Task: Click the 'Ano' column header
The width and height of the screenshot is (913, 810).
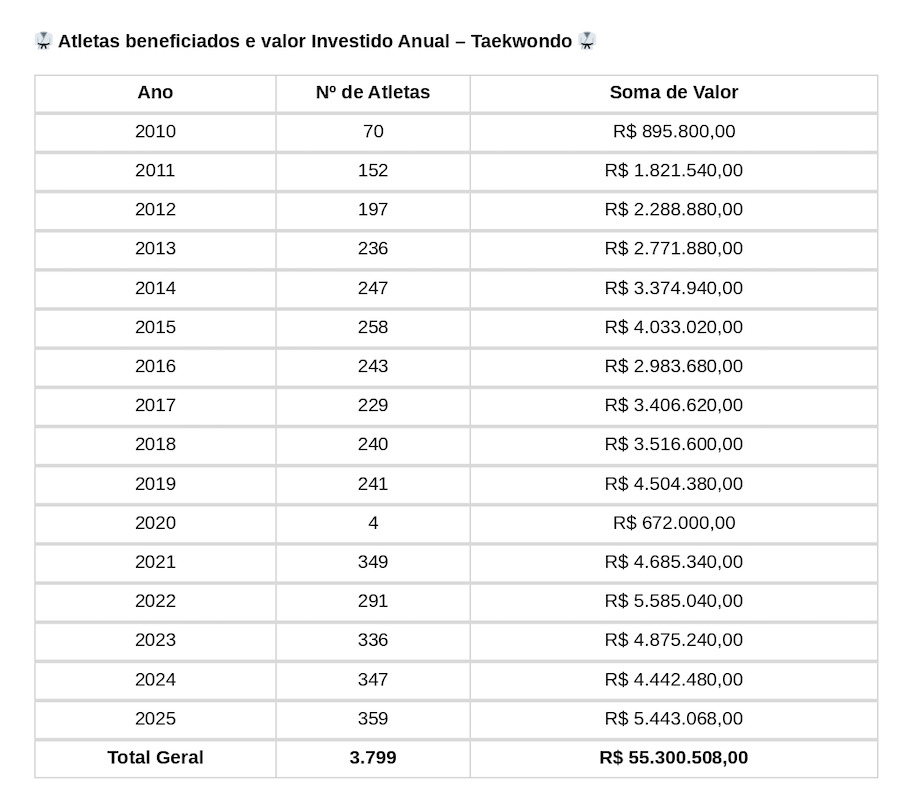Action: [x=155, y=92]
